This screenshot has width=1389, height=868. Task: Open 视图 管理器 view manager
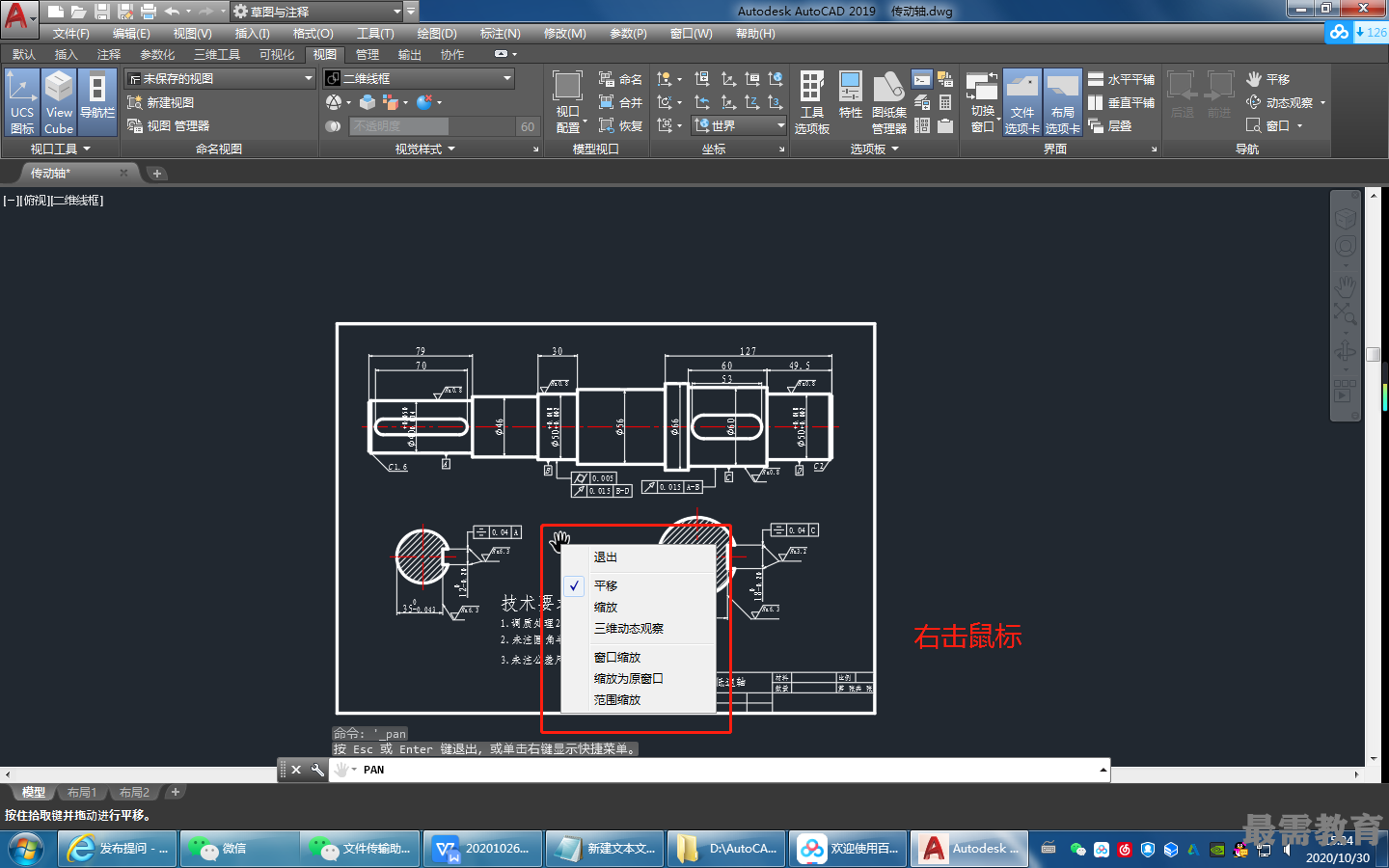tap(168, 125)
